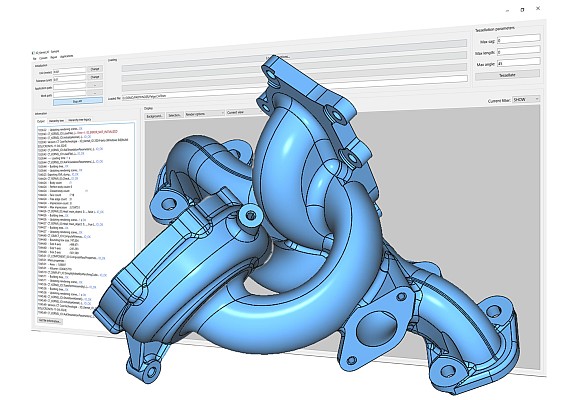Click the information button below the output log
The width and height of the screenshot is (578, 400).
coord(50,321)
